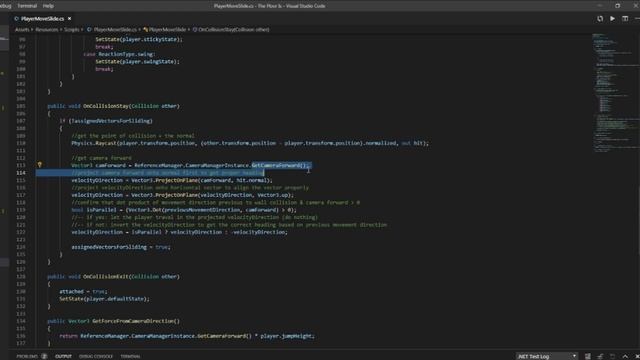Switch to the OUTPUT panel tab
Image resolution: width=640 pixels, height=360 pixels.
click(63, 356)
